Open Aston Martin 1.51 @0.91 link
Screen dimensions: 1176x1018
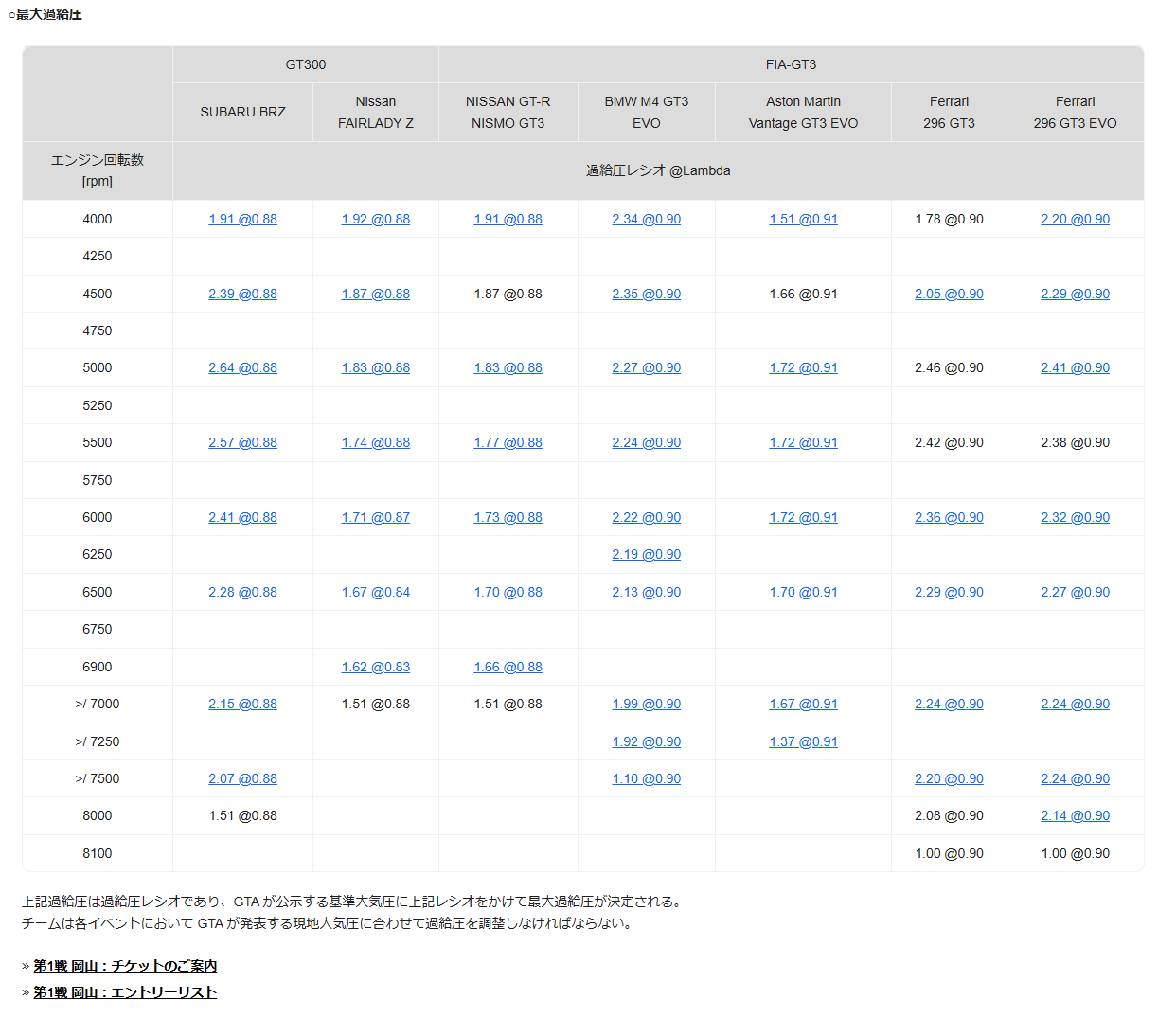804,219
